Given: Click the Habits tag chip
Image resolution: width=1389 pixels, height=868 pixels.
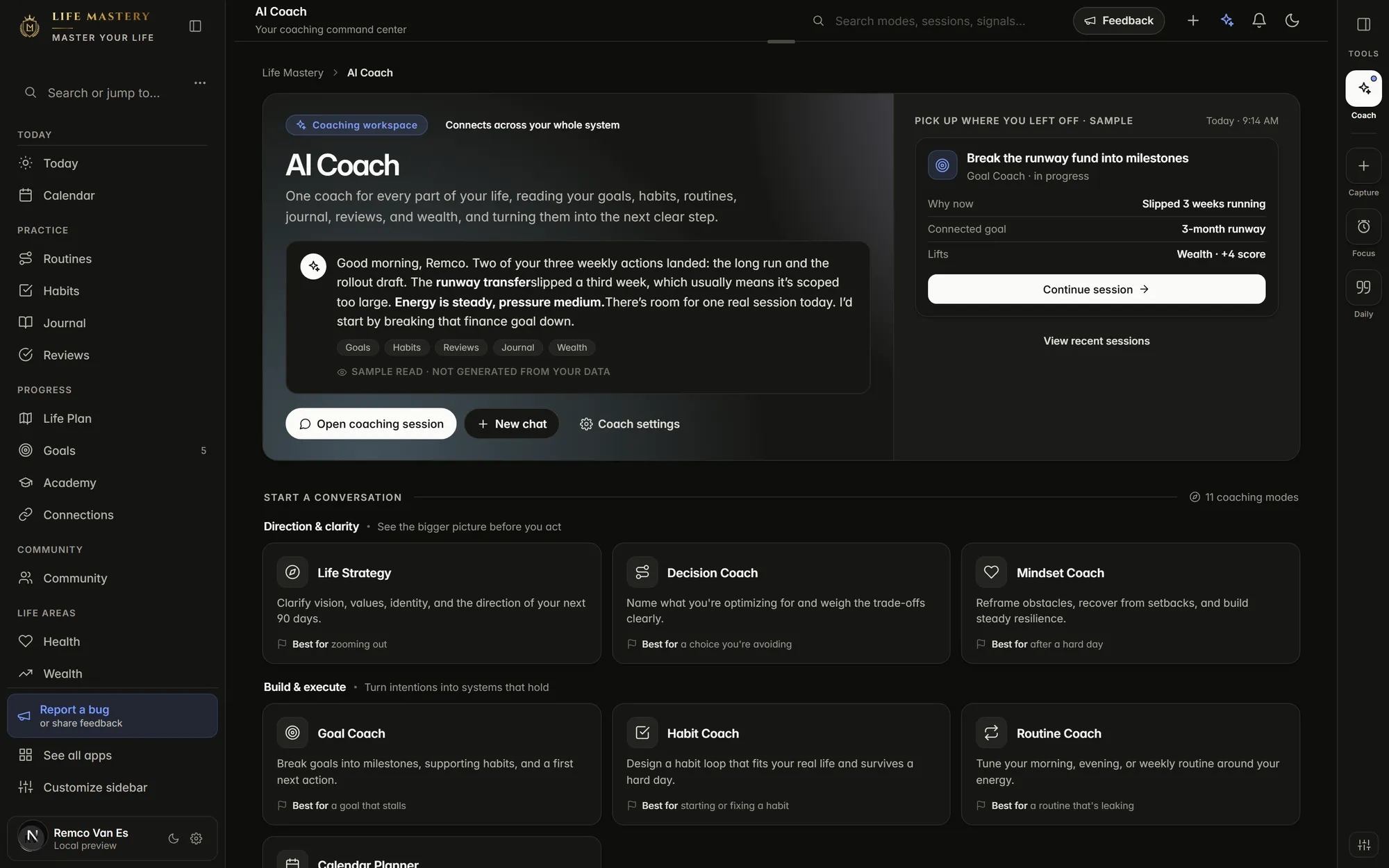Looking at the screenshot, I should click(x=406, y=347).
